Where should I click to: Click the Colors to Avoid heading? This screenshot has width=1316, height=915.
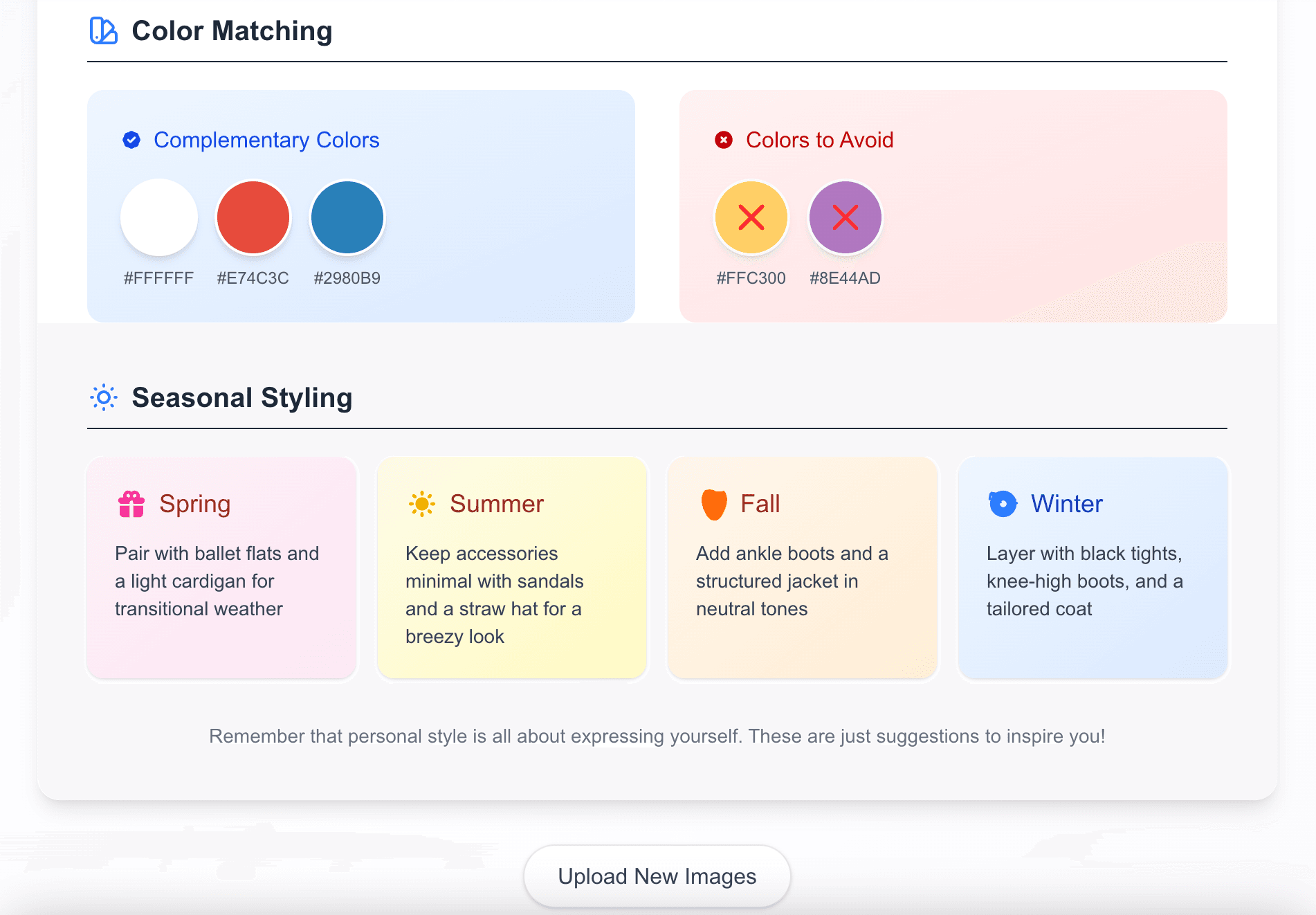819,139
